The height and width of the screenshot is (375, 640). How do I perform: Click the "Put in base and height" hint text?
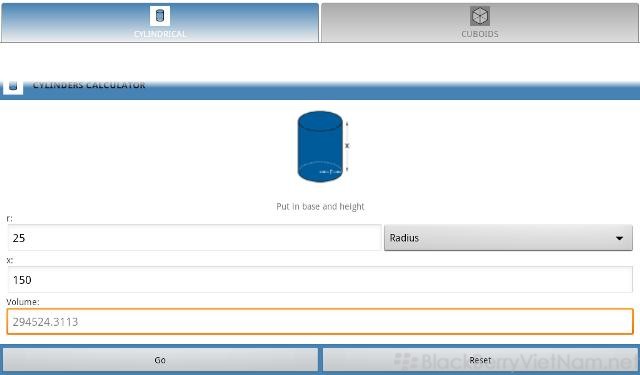pyautogui.click(x=320, y=206)
